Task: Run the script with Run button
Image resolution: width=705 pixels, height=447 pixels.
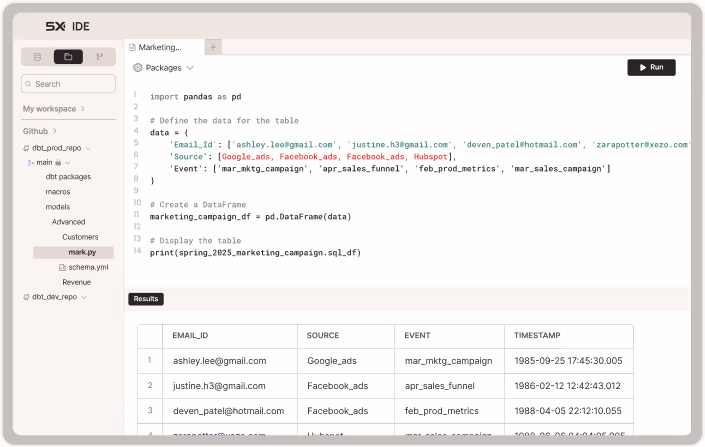Action: (x=651, y=67)
